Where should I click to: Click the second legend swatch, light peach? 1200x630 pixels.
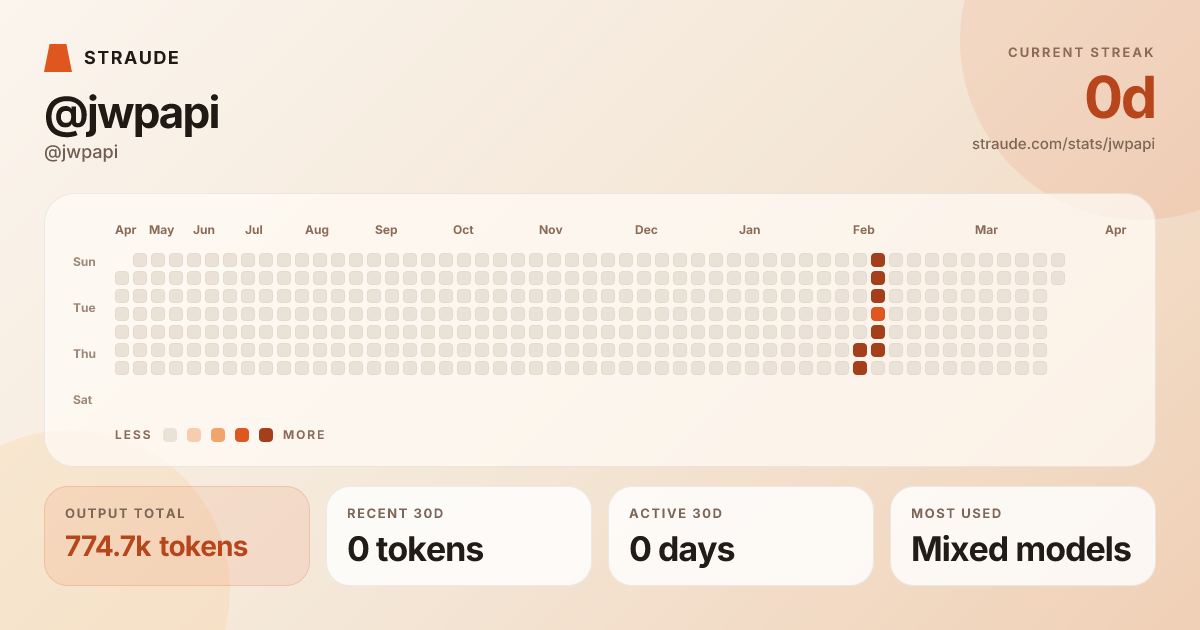coord(194,435)
